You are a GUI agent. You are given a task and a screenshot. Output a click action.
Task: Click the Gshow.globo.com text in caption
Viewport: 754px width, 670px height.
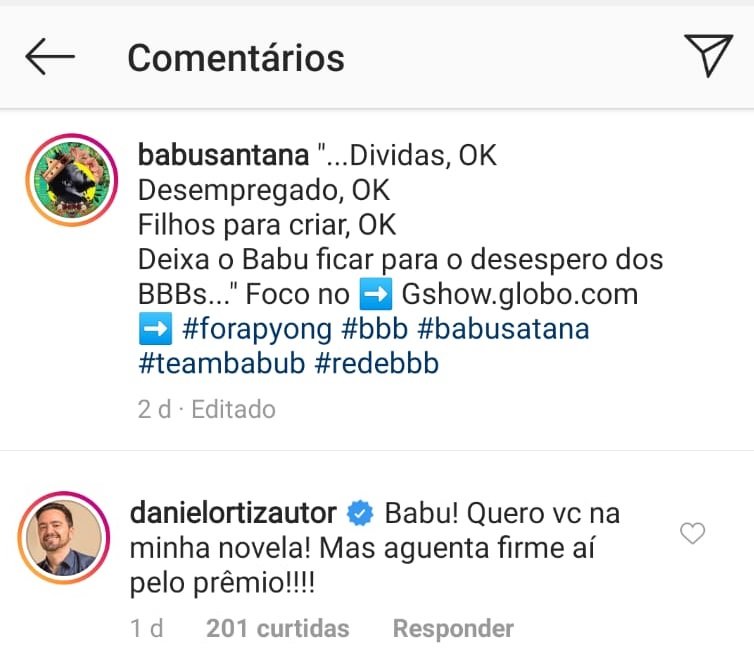520,294
